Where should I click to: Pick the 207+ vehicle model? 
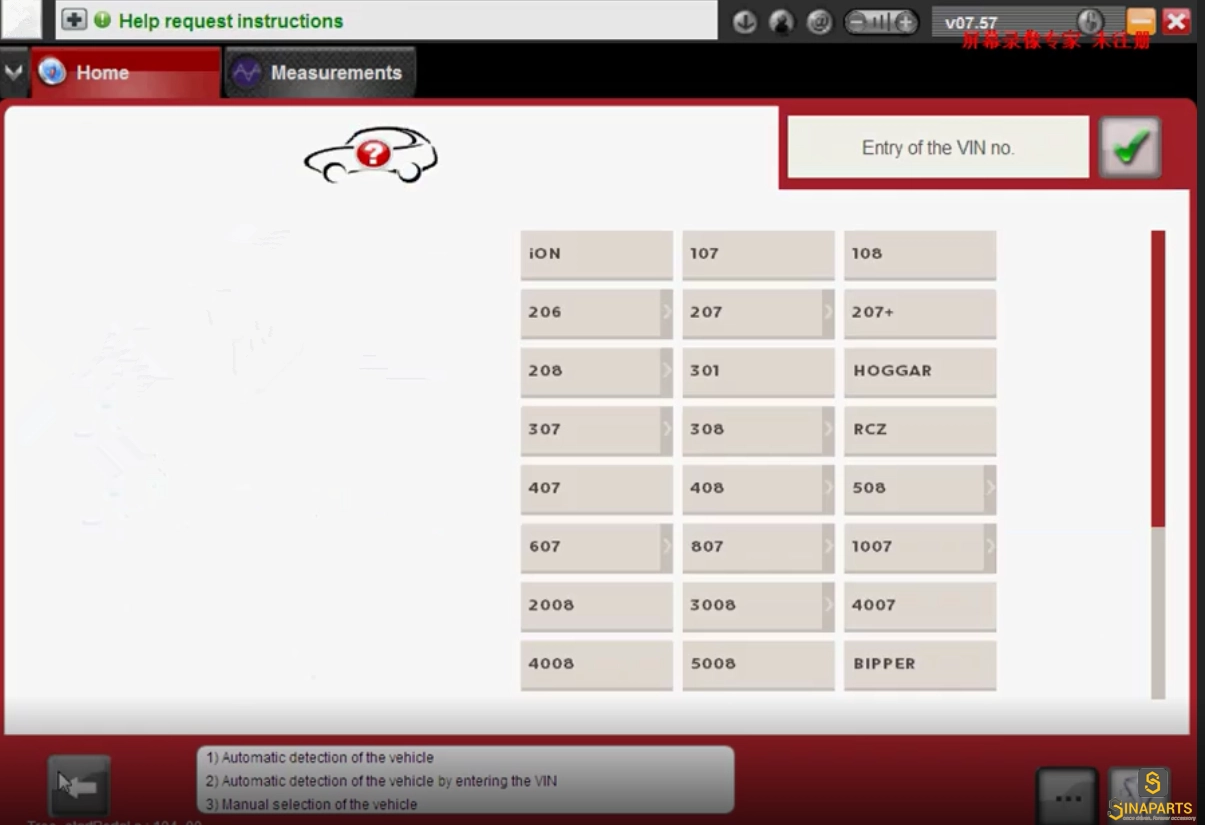(920, 314)
